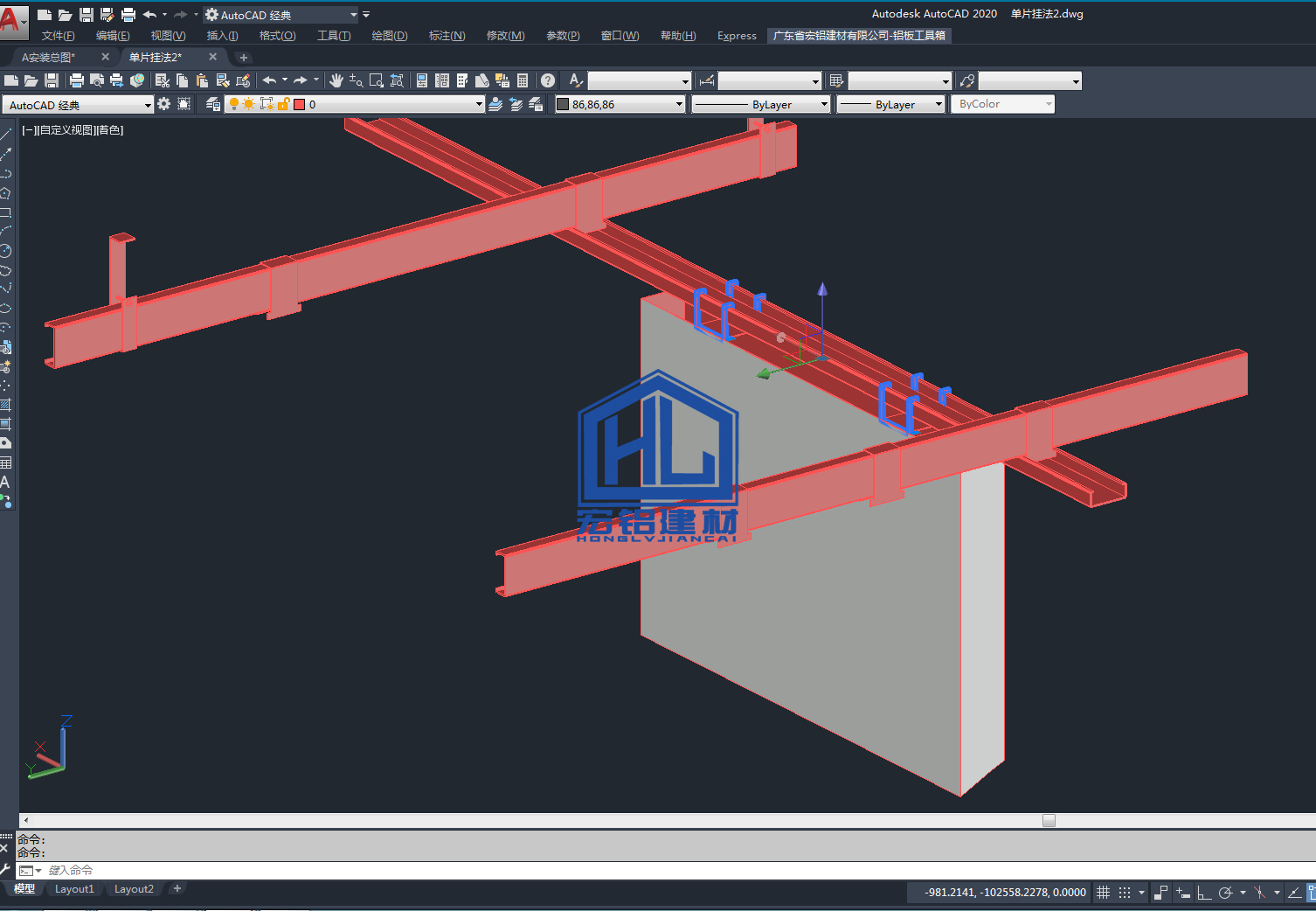Switch to the Layout1 tab
Image resolution: width=1316 pixels, height=911 pixels.
(74, 889)
